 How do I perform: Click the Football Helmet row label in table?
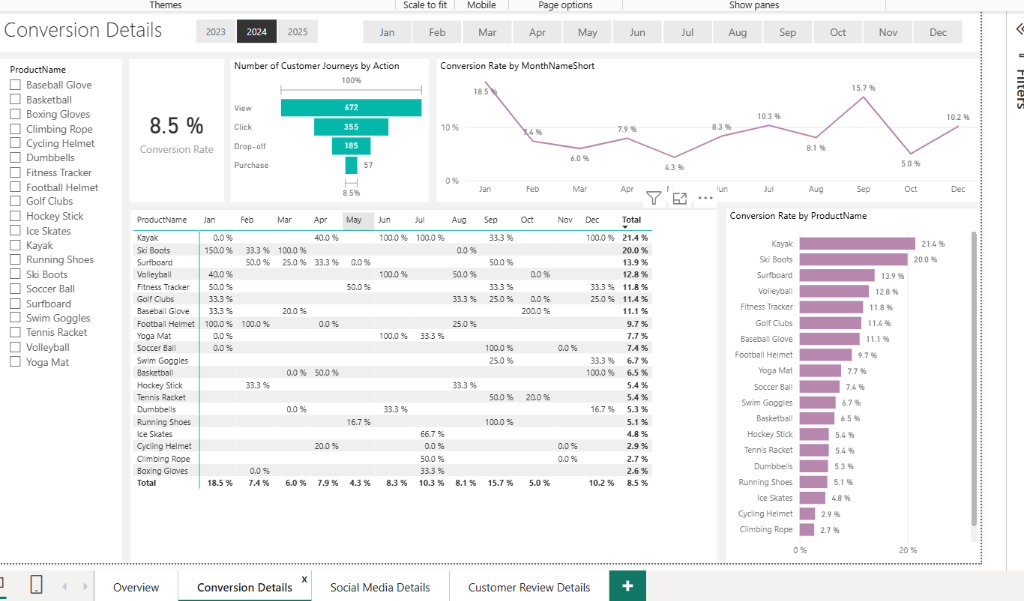pos(166,324)
